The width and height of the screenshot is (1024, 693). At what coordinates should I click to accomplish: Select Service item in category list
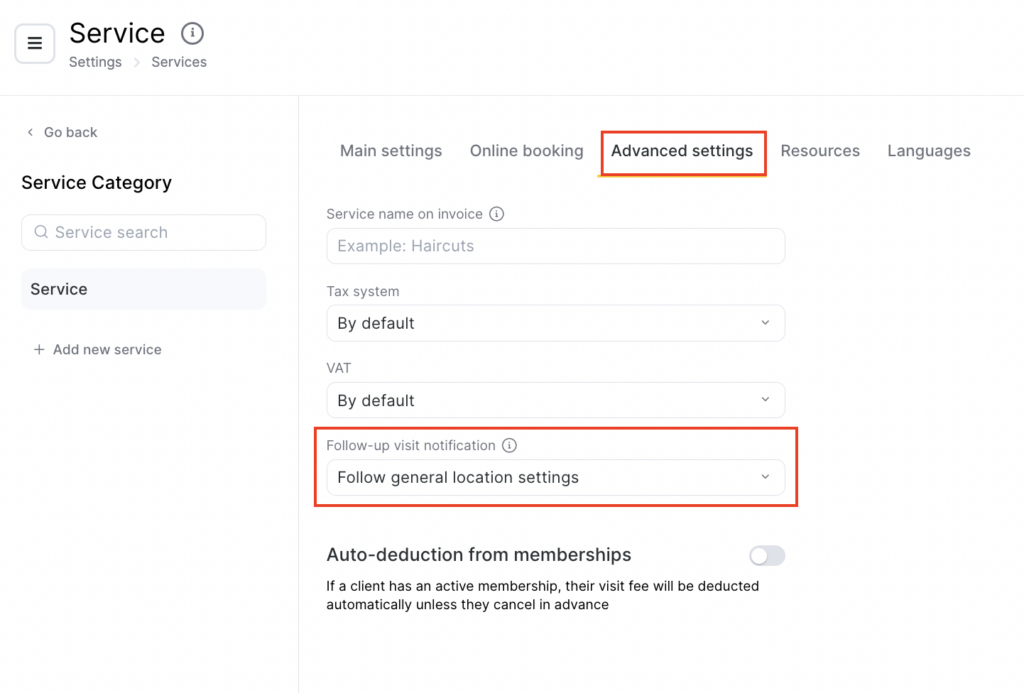tap(143, 289)
